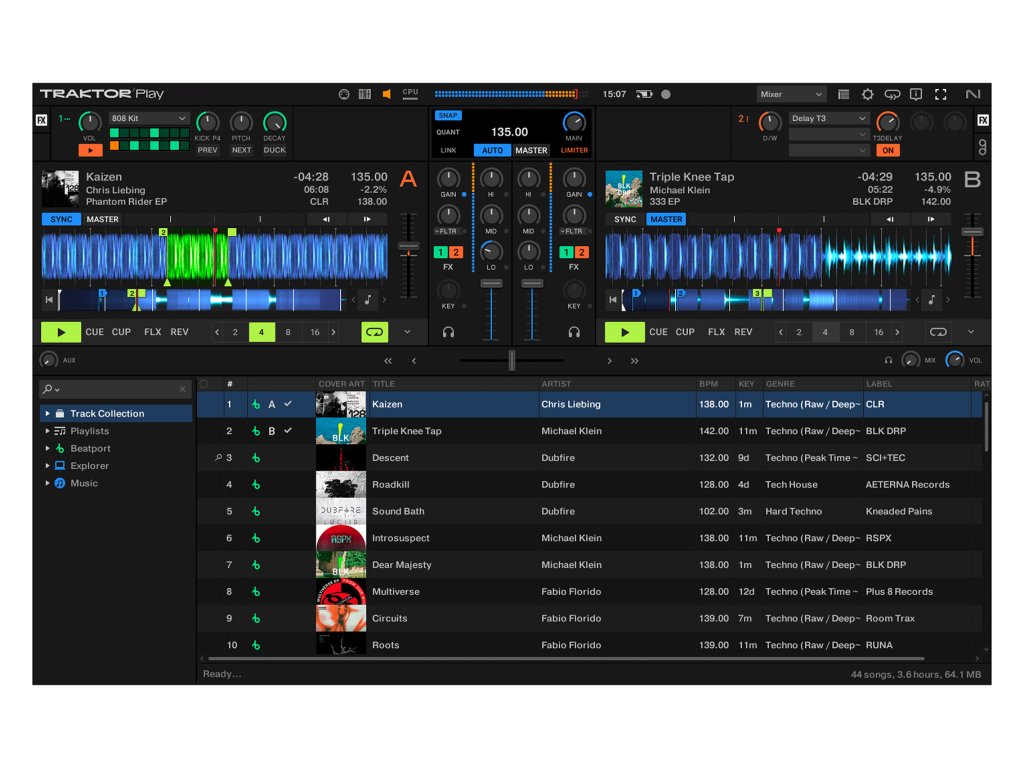
Task: Open the Mixer layout dropdown
Action: [790, 94]
